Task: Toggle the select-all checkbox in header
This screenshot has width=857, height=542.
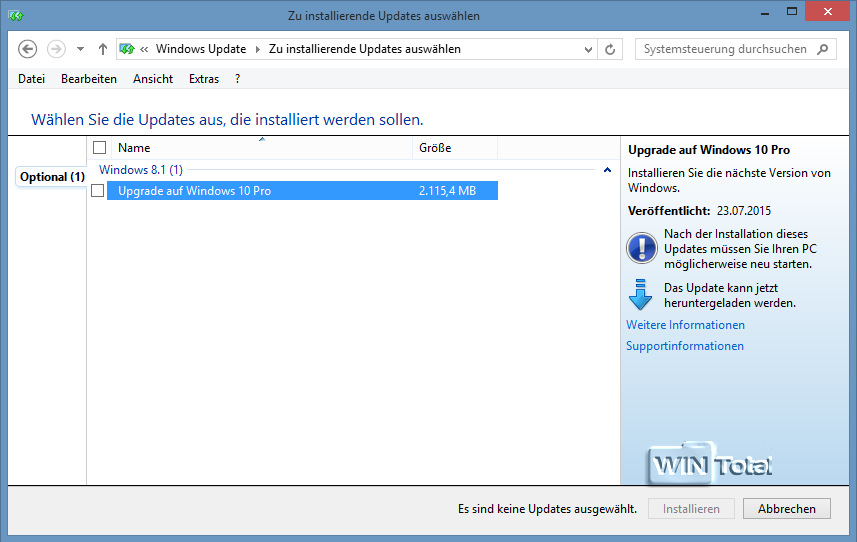Action: (99, 148)
